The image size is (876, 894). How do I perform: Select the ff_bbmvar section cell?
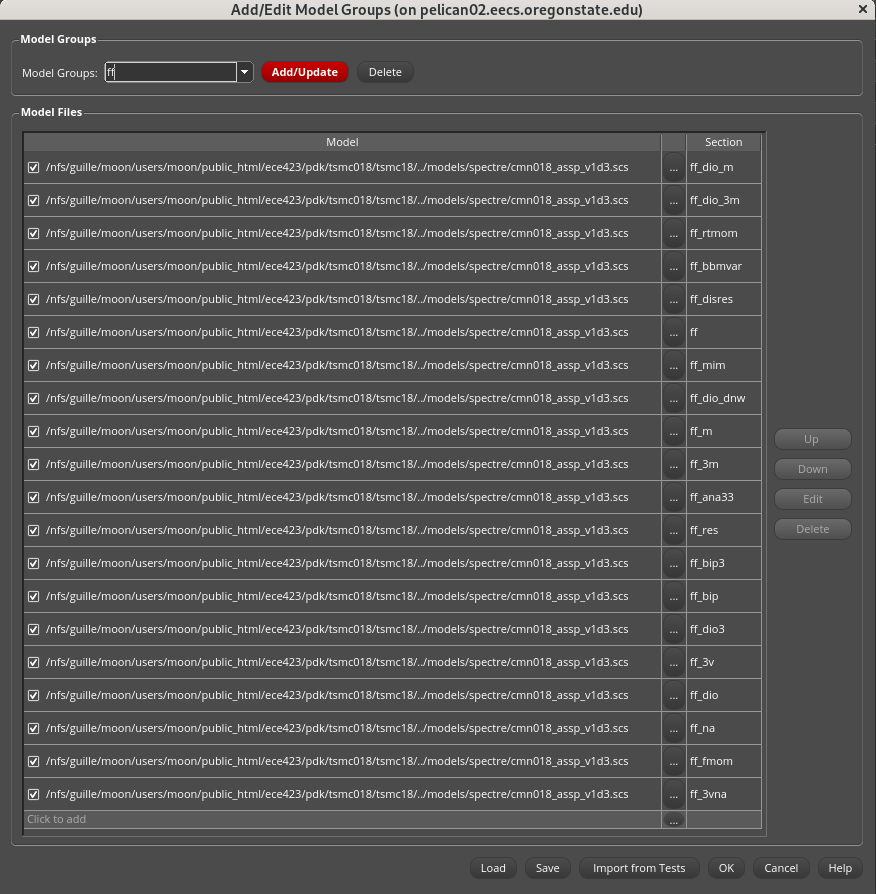tap(723, 267)
